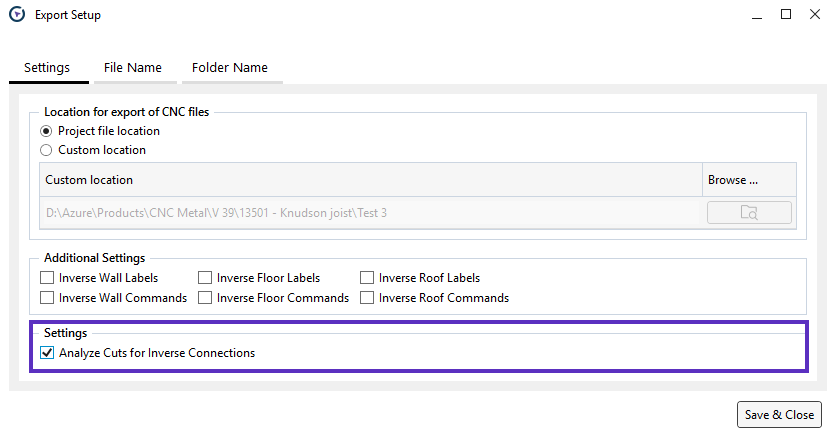Check Inverse Roof Labels

367,278
